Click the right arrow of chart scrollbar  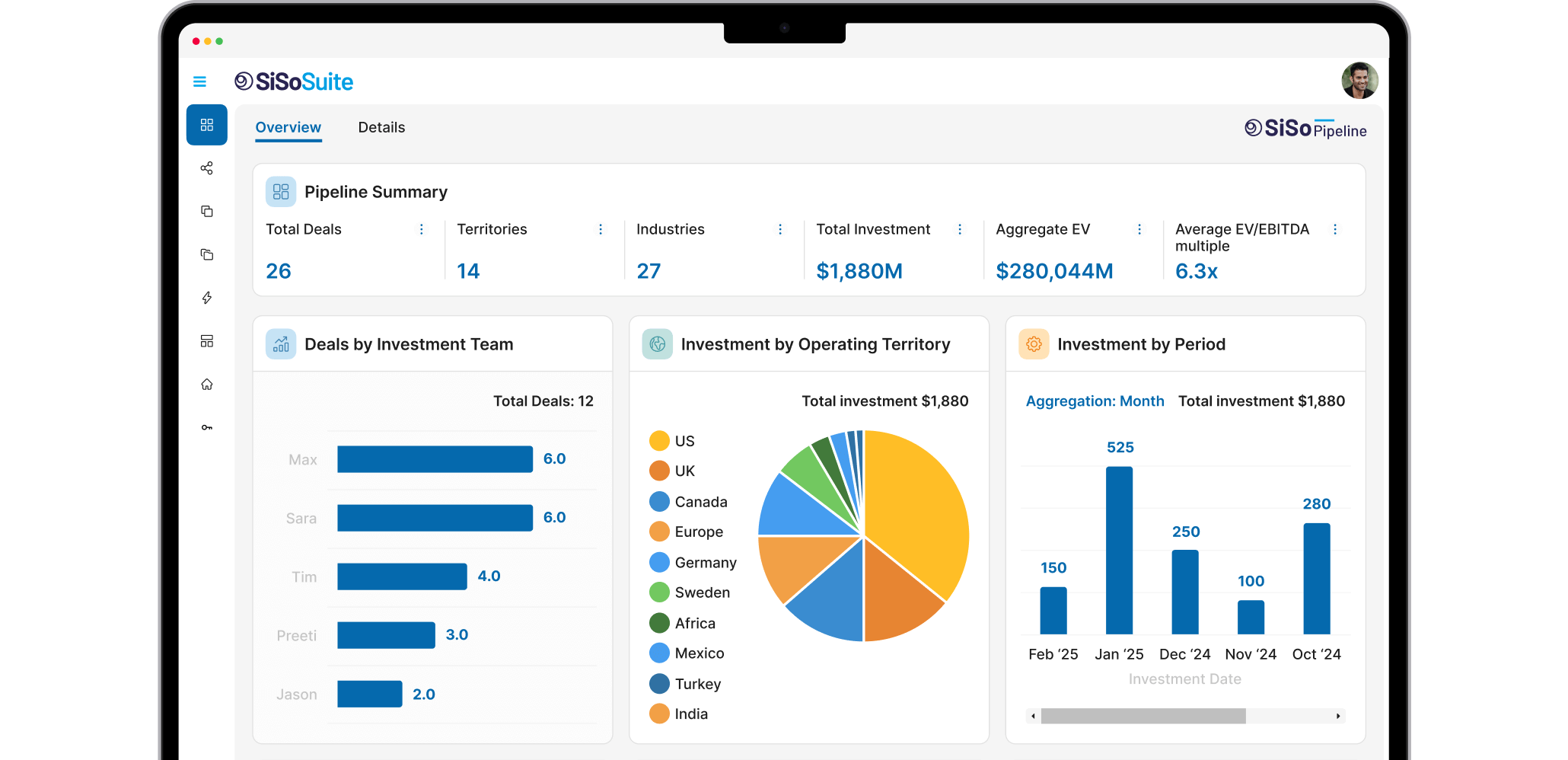[1338, 716]
